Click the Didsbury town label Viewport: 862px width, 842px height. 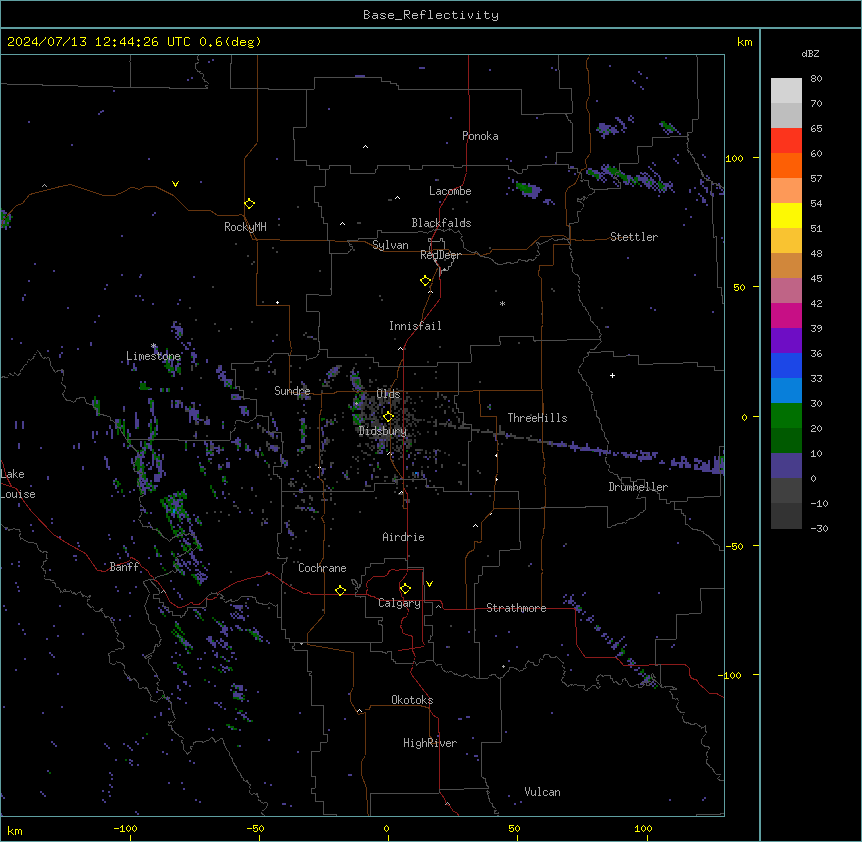[x=383, y=431]
